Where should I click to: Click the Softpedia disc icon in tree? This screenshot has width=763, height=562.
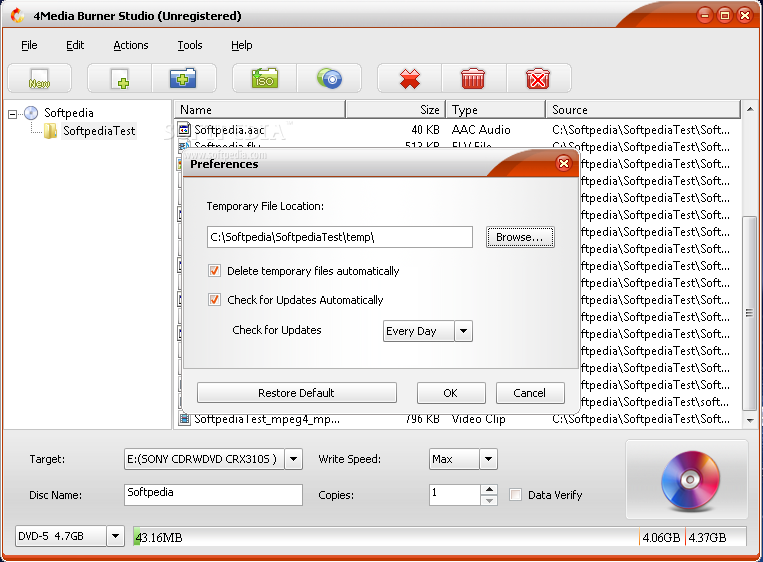[x=31, y=113]
